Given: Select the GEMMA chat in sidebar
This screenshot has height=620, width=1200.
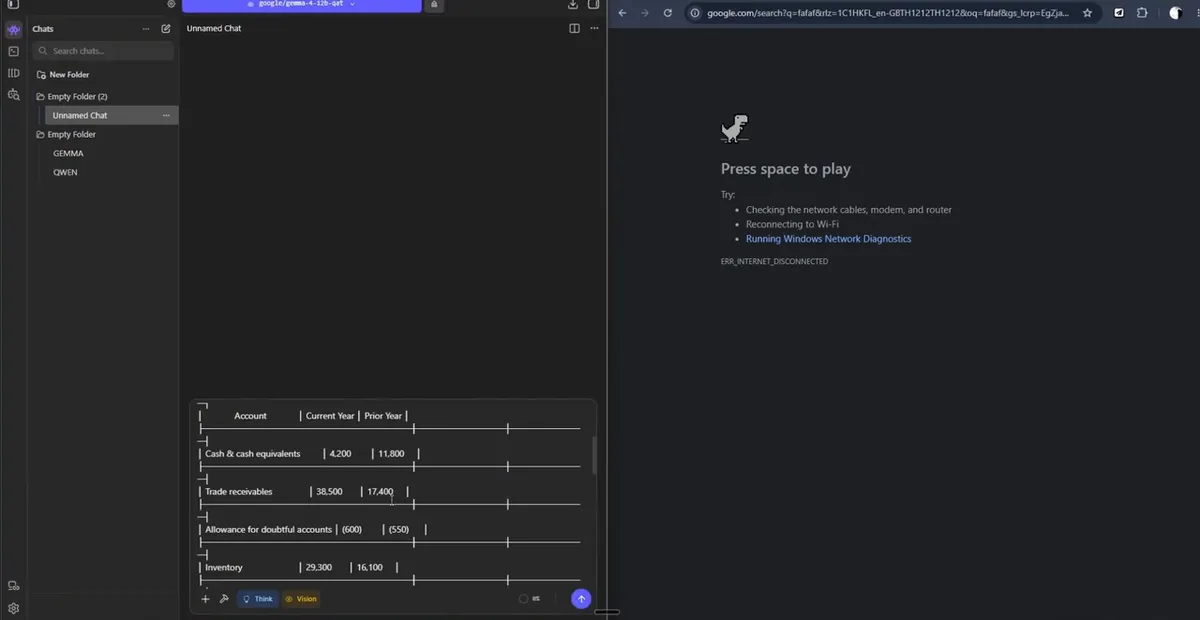Looking at the screenshot, I should [68, 154].
